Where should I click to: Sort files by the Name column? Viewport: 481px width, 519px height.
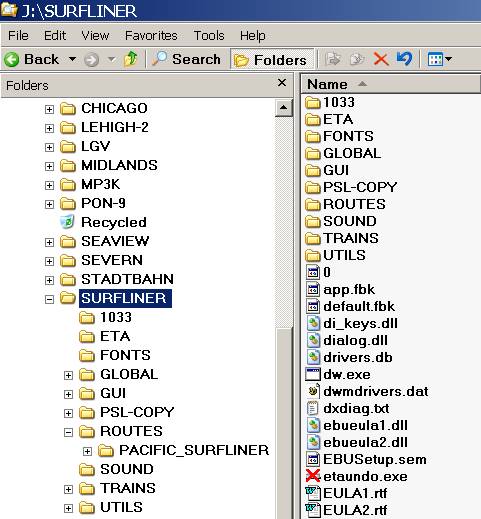(x=391, y=84)
